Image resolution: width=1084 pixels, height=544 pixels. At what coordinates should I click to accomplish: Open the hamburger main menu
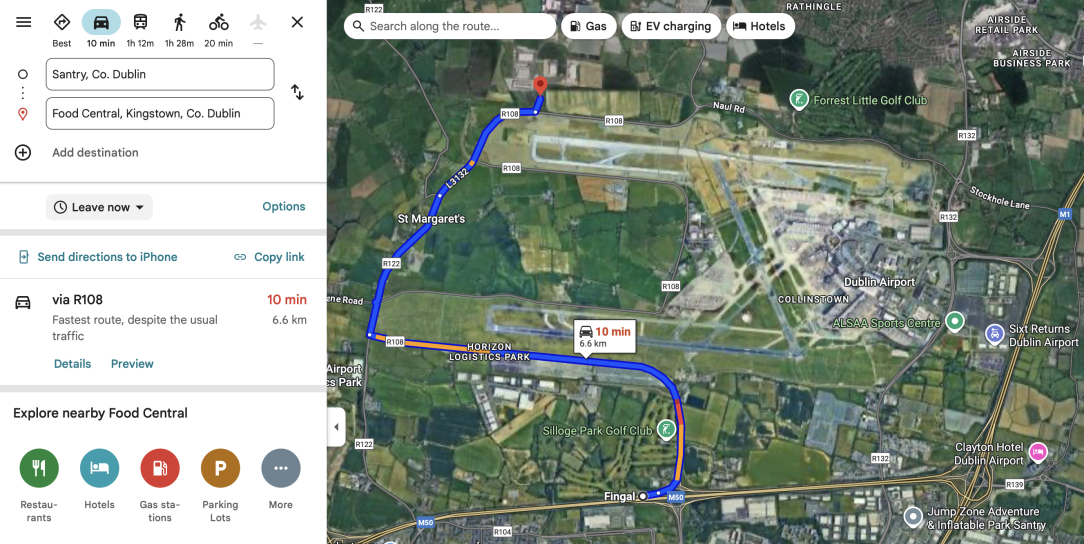24,22
